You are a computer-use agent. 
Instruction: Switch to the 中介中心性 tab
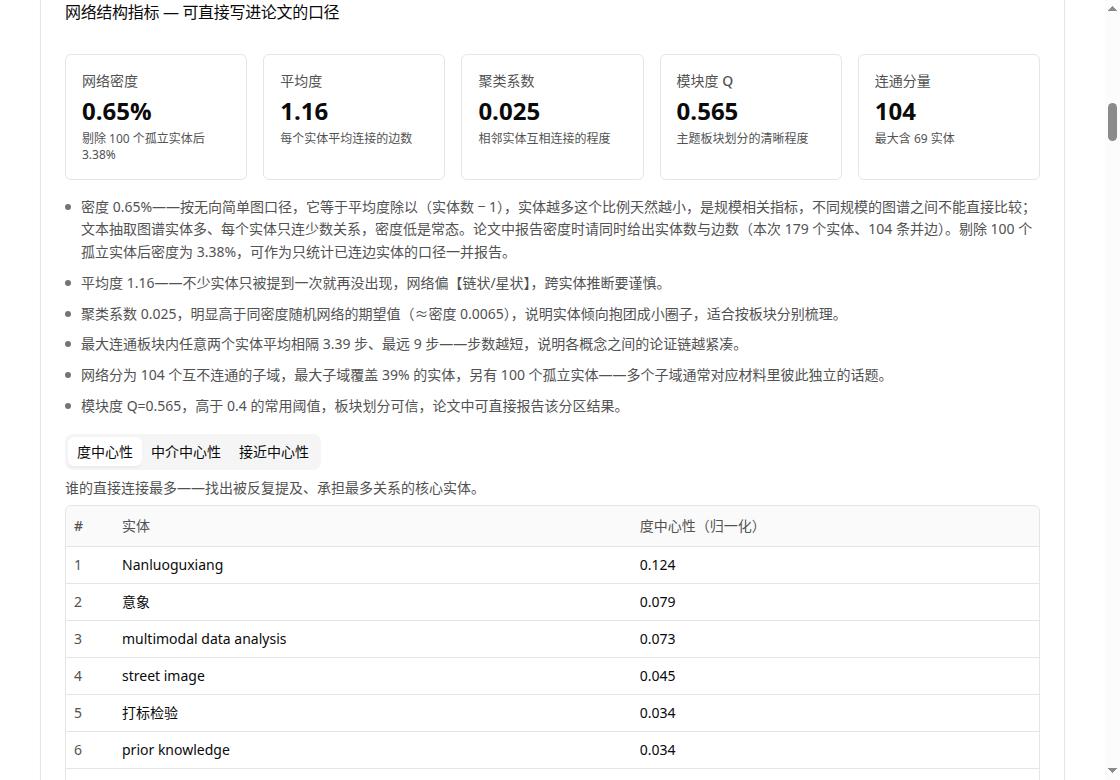click(186, 452)
